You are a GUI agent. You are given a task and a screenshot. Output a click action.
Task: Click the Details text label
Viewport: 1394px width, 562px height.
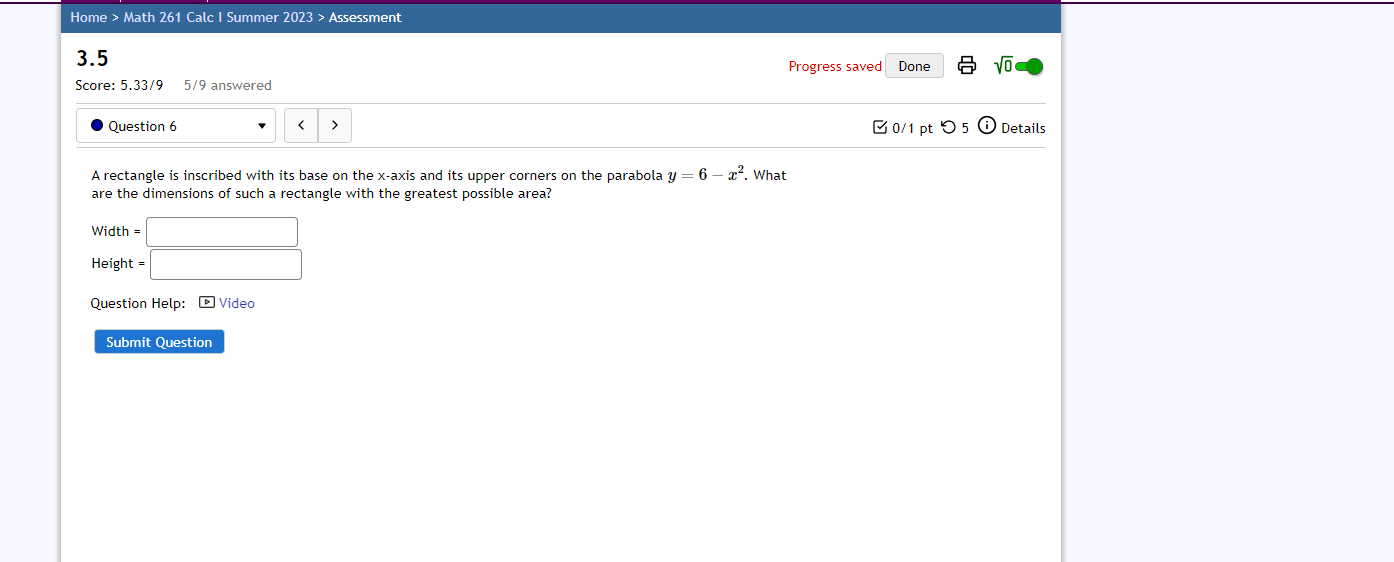[x=1023, y=128]
